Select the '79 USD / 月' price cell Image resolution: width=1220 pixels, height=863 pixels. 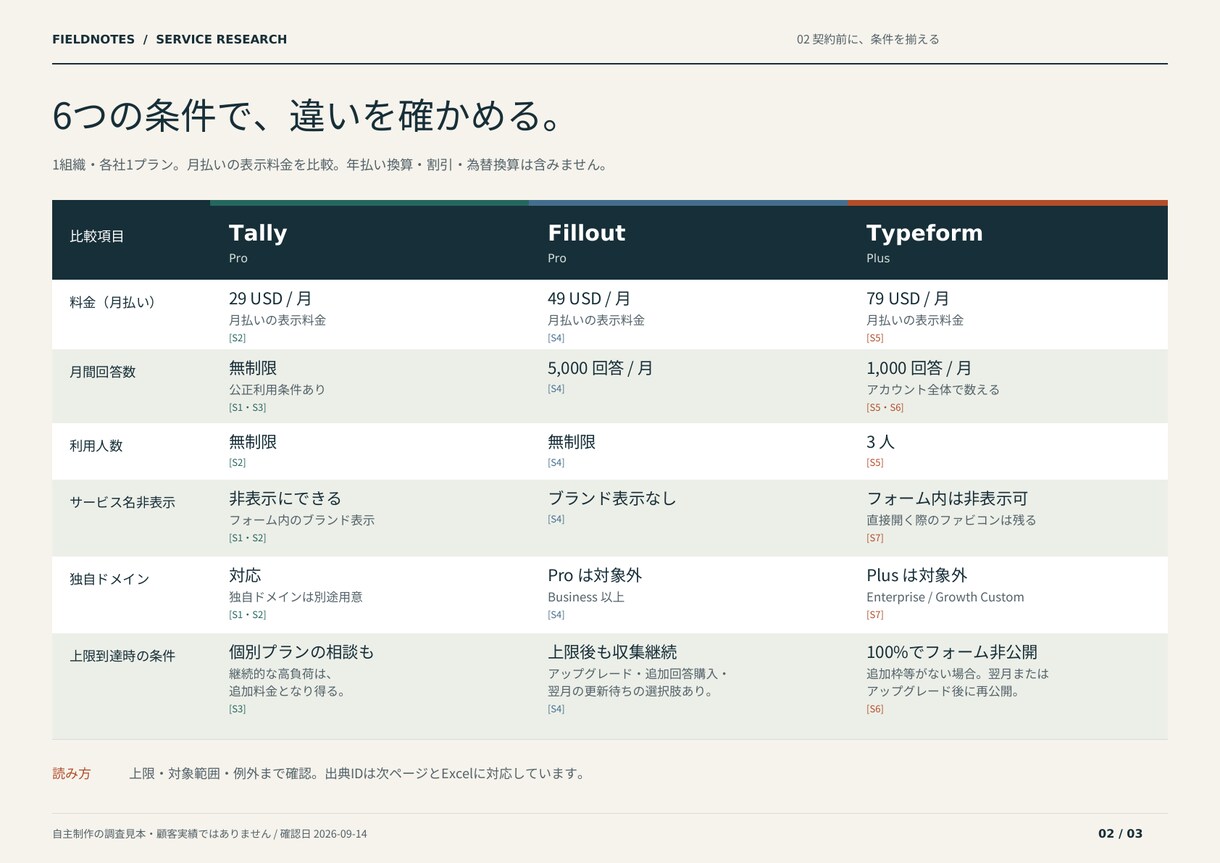coord(908,298)
